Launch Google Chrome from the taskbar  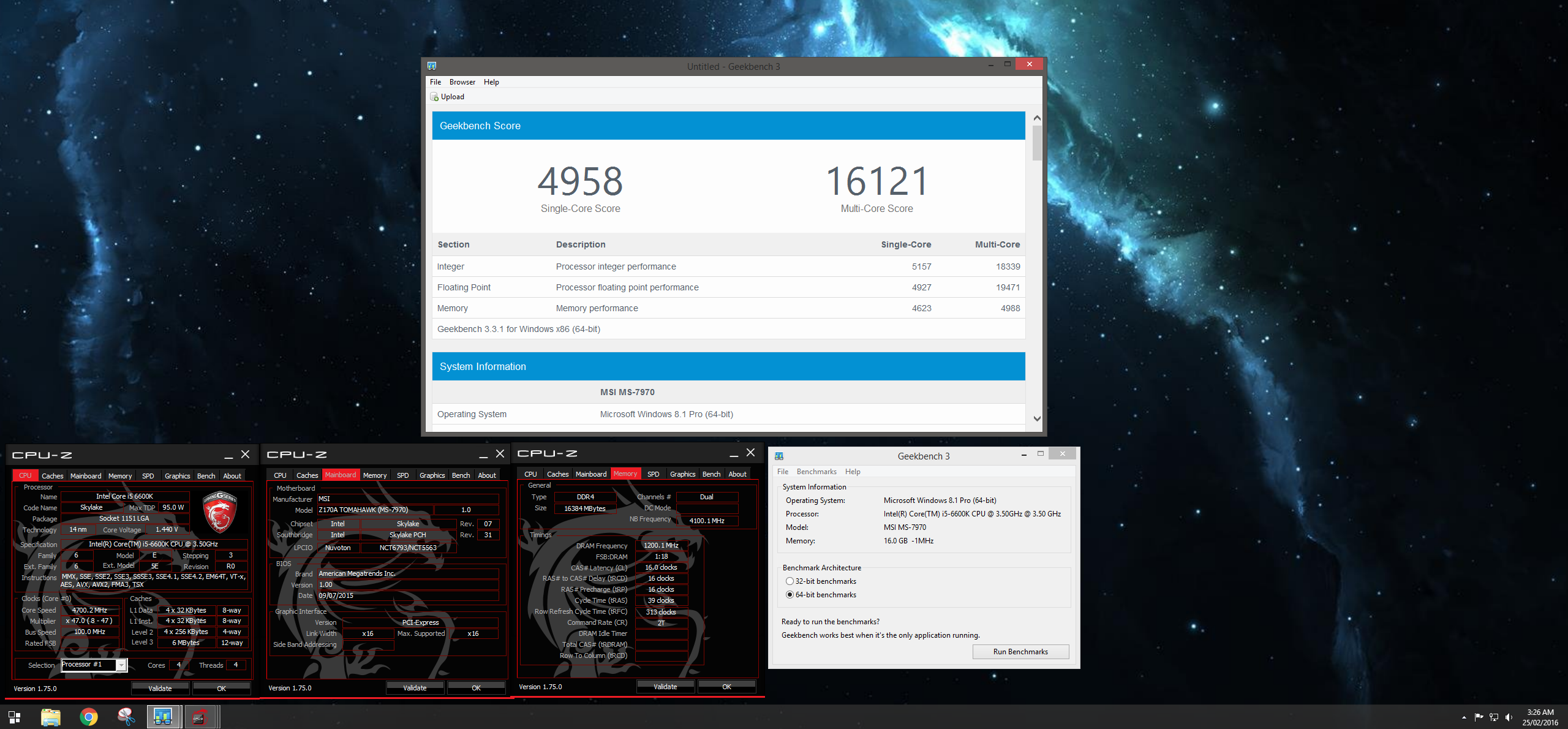click(89, 717)
